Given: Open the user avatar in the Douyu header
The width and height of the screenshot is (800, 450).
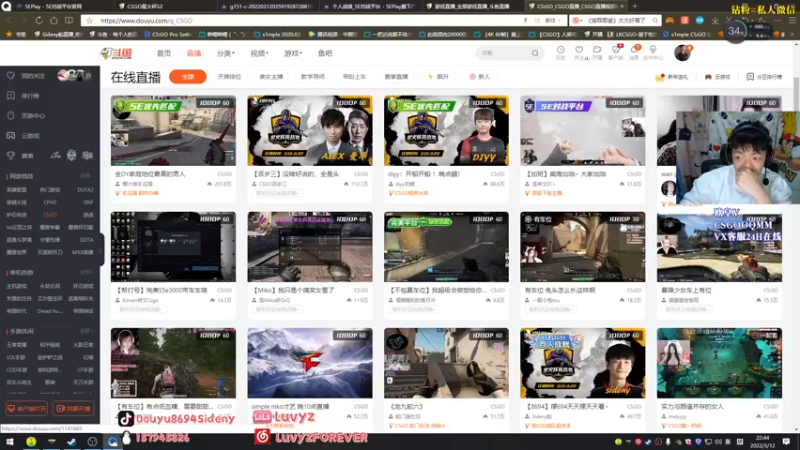Looking at the screenshot, I should click(x=682, y=53).
